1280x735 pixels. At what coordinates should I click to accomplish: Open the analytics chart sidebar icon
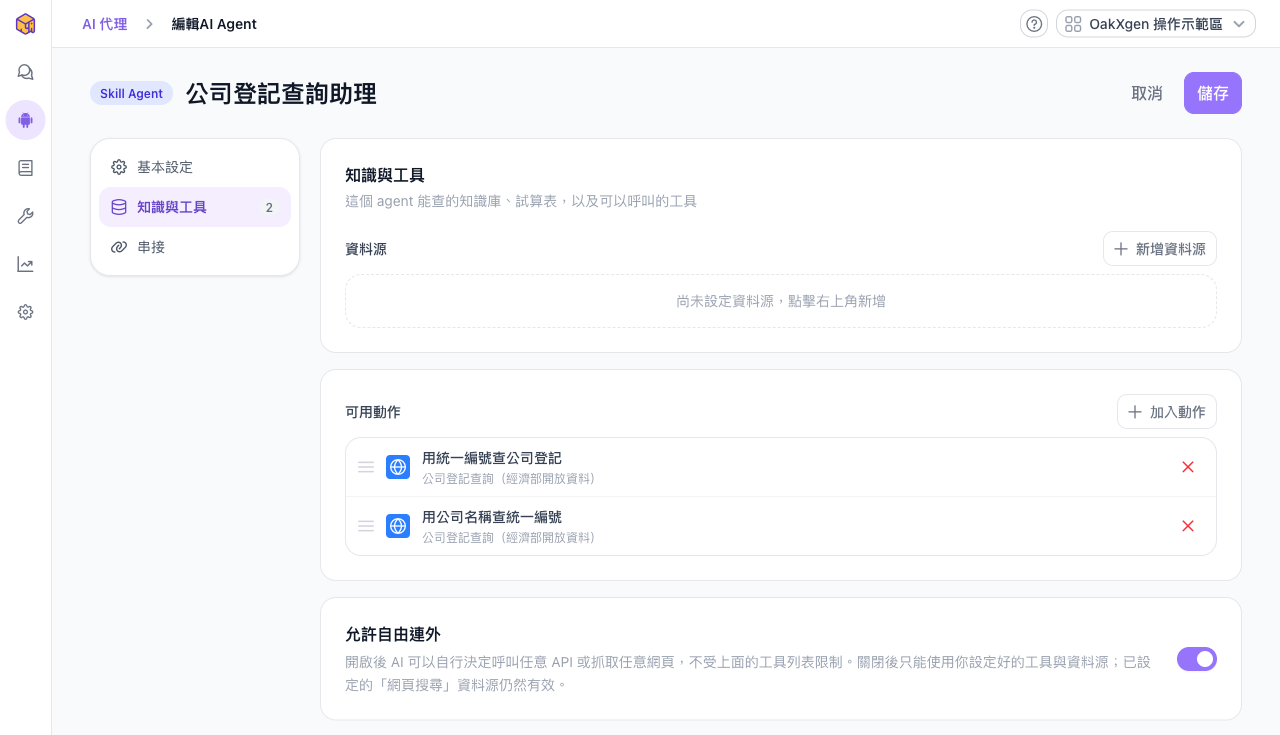point(26,264)
